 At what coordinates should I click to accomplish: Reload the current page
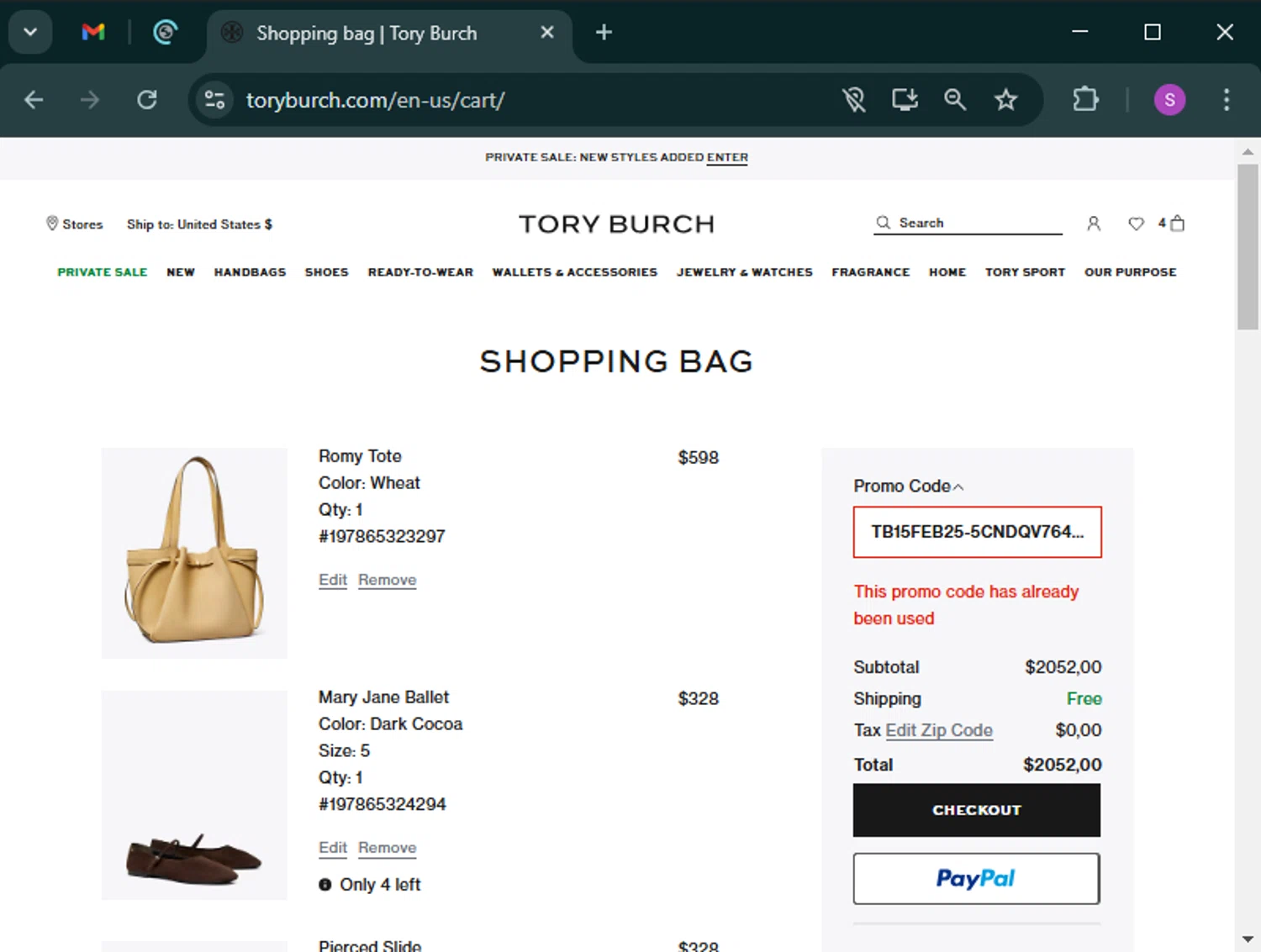(147, 100)
